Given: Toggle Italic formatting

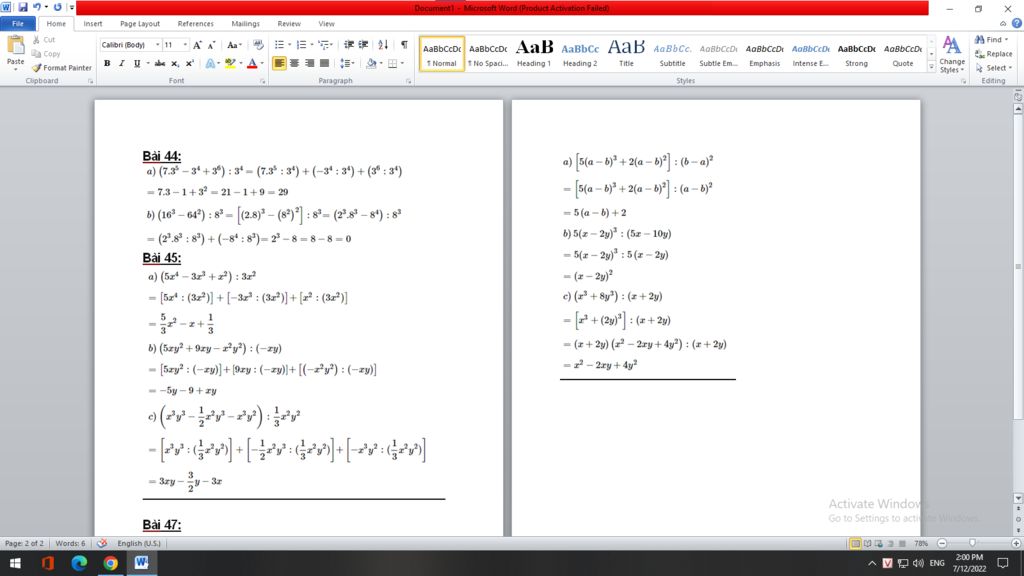Looking at the screenshot, I should [x=121, y=63].
